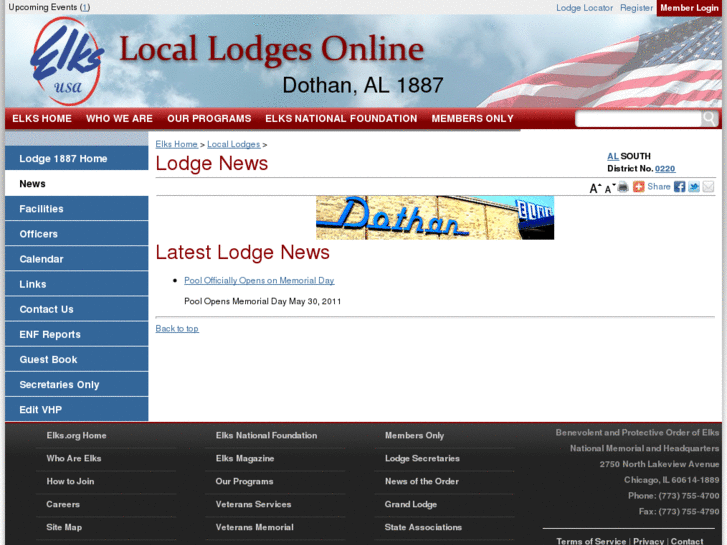Viewport: 727px width, 545px height.
Task: Open the ELKS NATIONAL FOUNDATION menu
Action: click(341, 119)
